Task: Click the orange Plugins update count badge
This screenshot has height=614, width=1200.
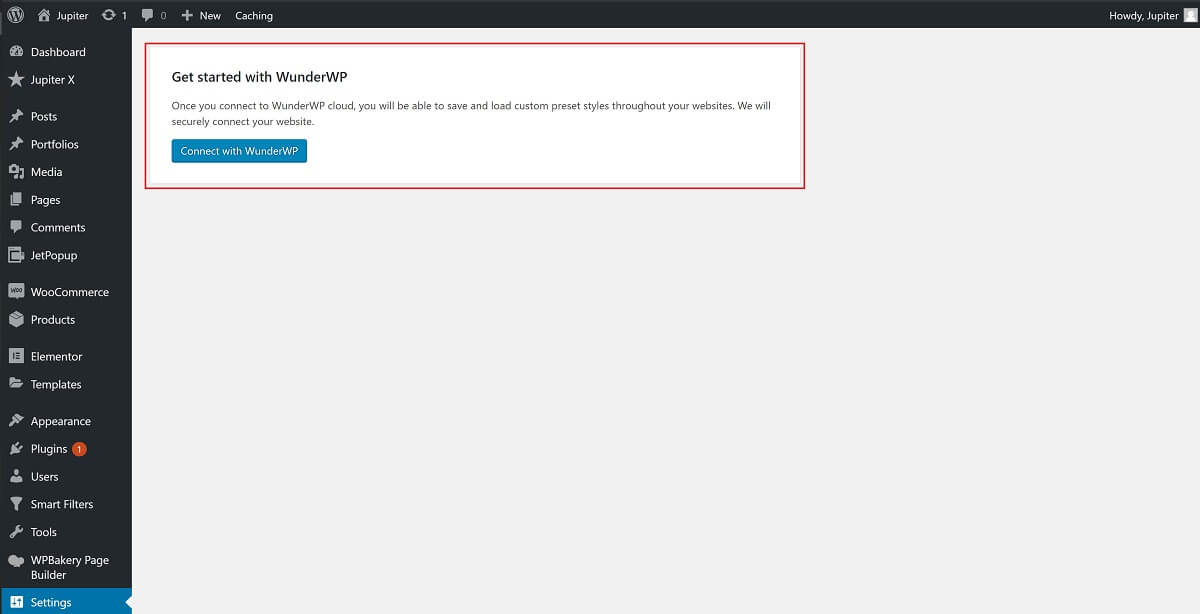Action: coord(79,449)
